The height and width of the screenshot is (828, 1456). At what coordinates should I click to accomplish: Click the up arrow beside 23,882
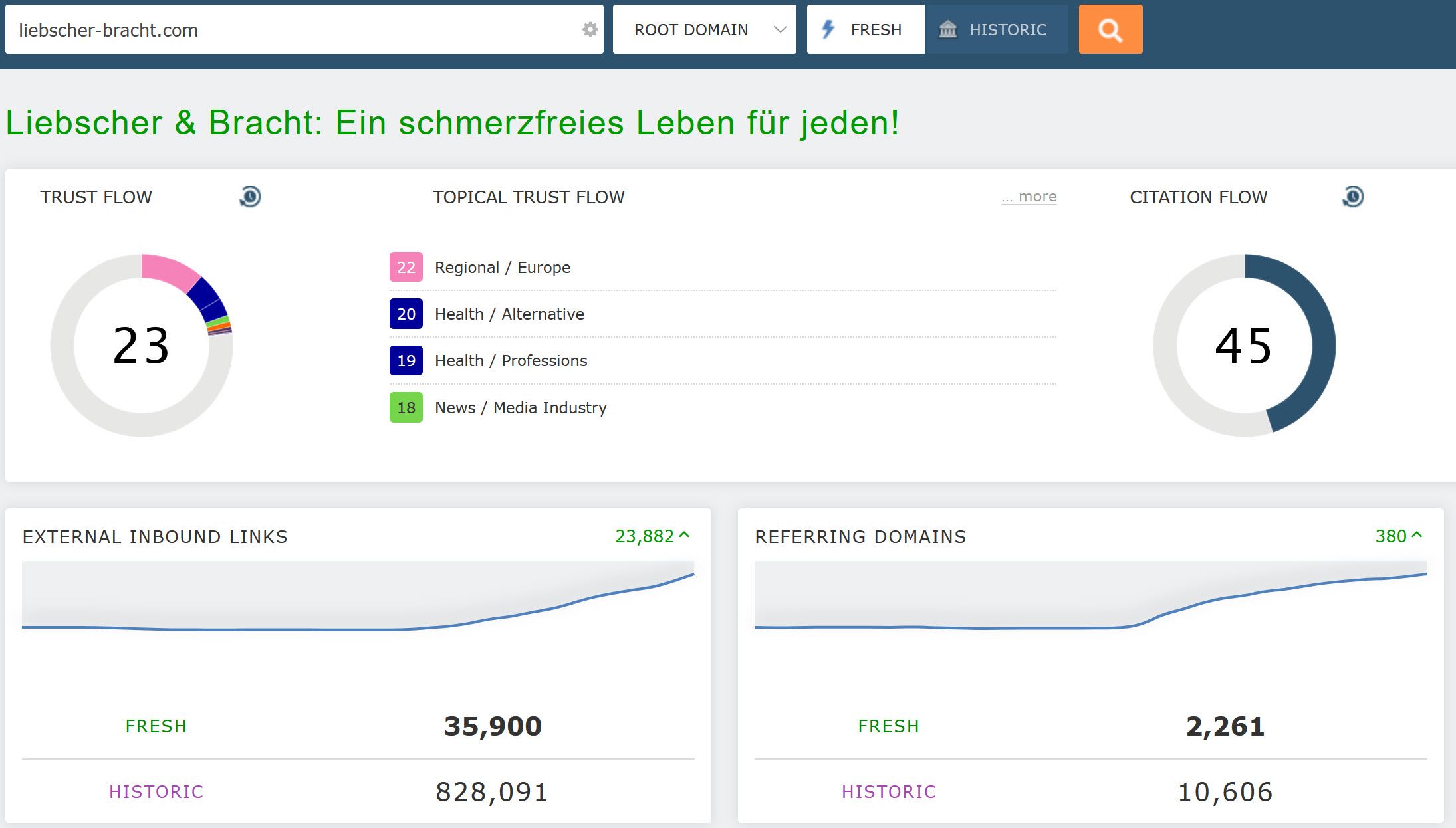685,534
